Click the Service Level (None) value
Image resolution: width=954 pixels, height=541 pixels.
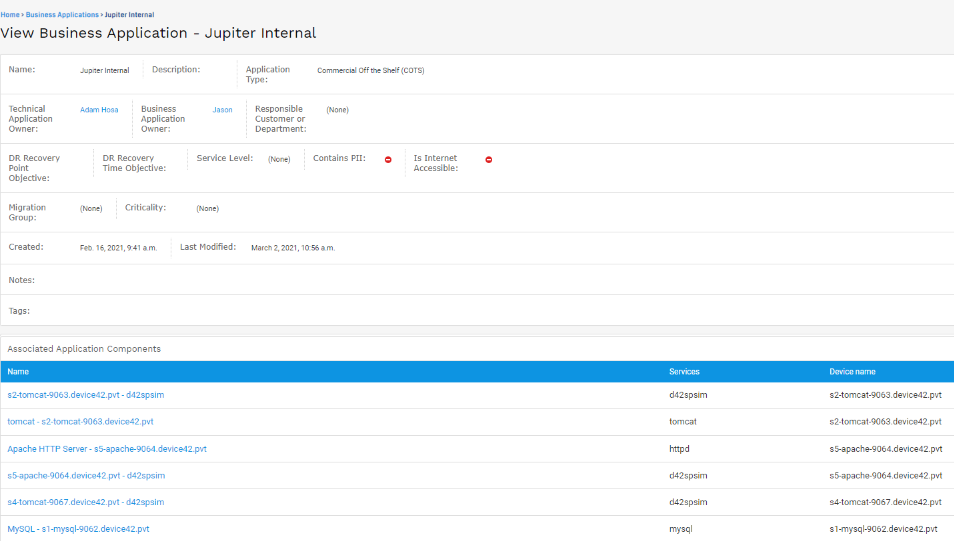coord(279,159)
